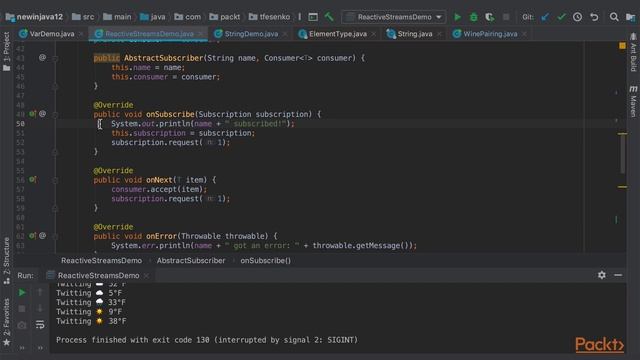Image resolution: width=640 pixels, height=360 pixels.
Task: Close the ReactiveStreamsDemo run tab
Action: pyautogui.click(x=146, y=276)
